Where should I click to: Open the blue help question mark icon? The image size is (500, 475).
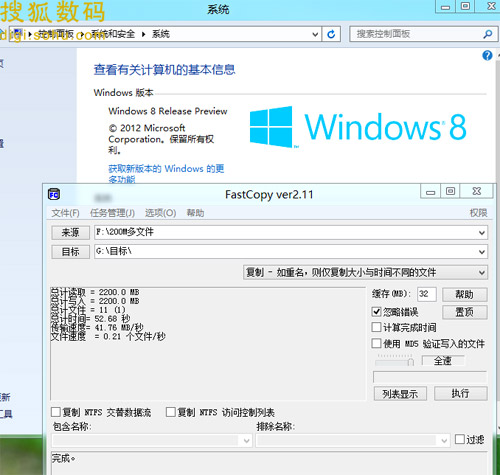click(x=487, y=55)
